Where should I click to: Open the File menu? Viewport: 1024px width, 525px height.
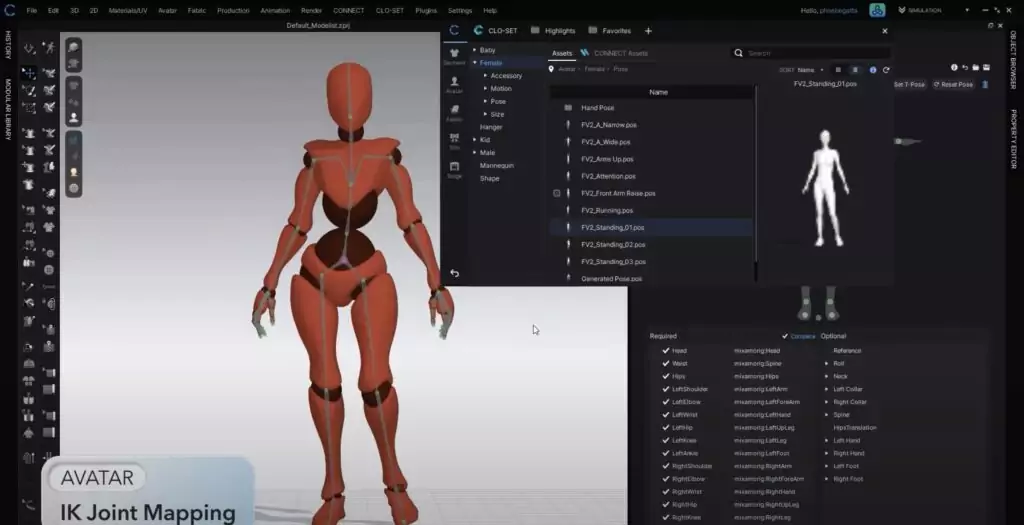click(31, 10)
